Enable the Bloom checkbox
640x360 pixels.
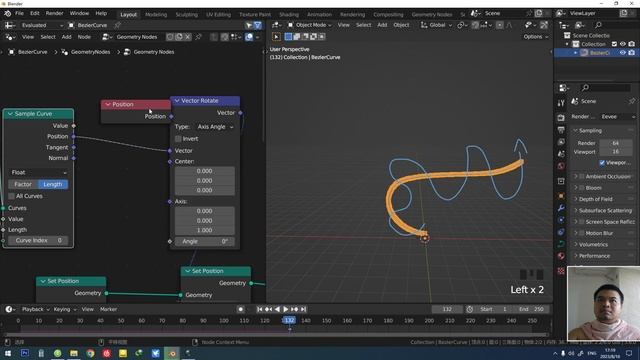(x=582, y=188)
